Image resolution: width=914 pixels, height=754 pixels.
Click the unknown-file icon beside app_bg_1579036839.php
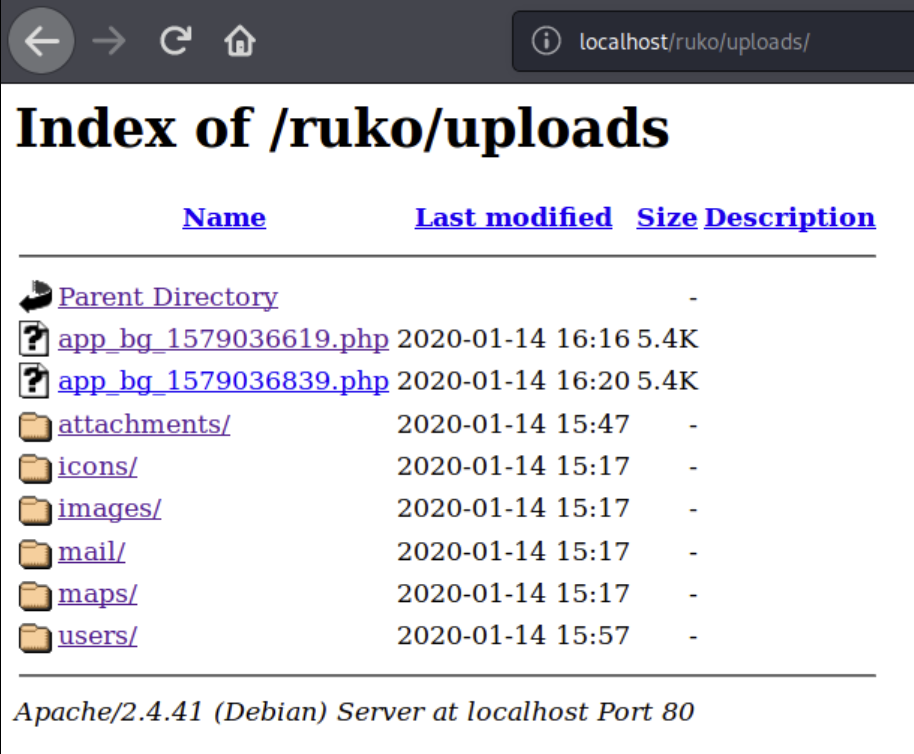(x=35, y=382)
